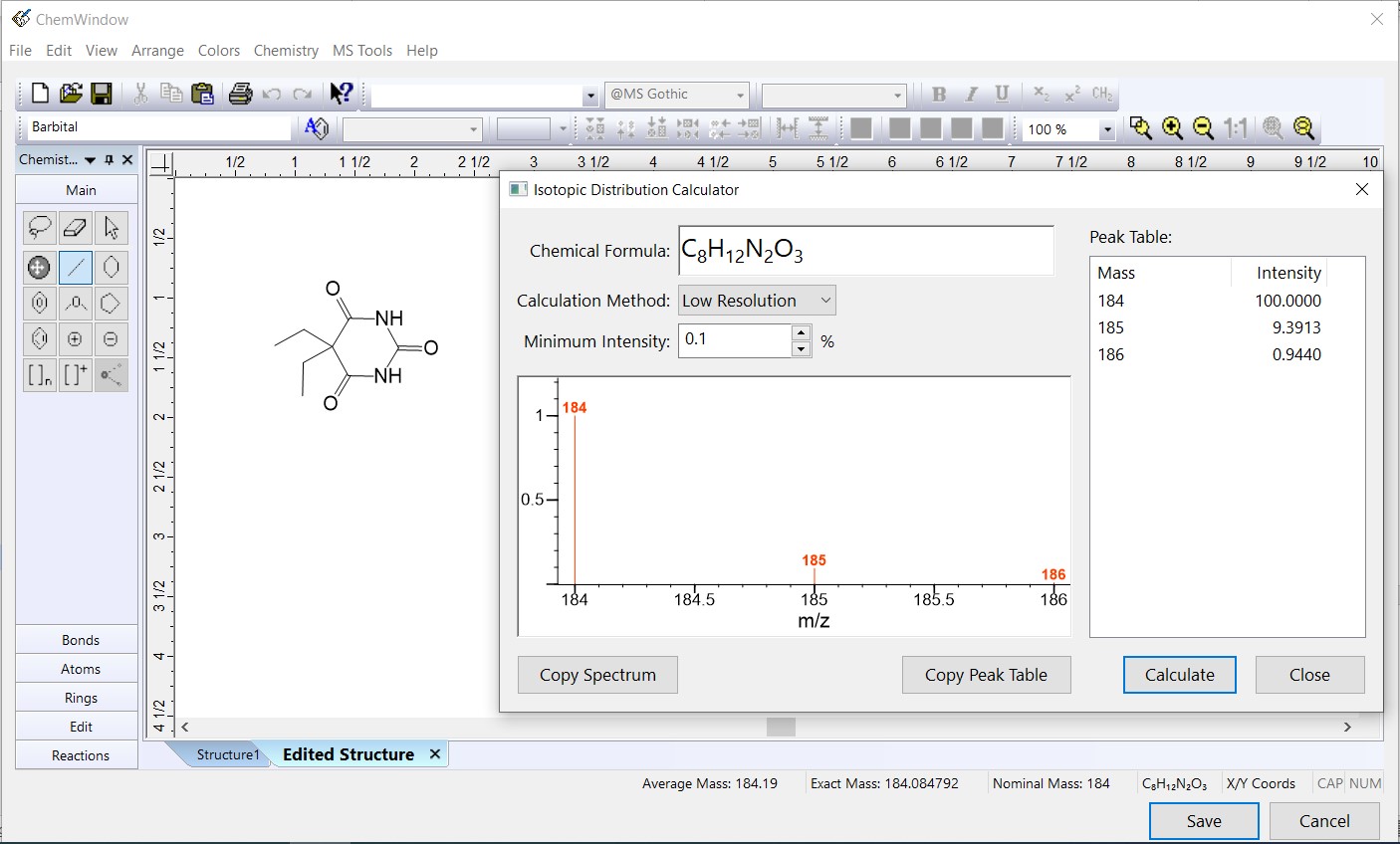
Task: Select the bracket with charge tool
Action: pyautogui.click(x=75, y=375)
